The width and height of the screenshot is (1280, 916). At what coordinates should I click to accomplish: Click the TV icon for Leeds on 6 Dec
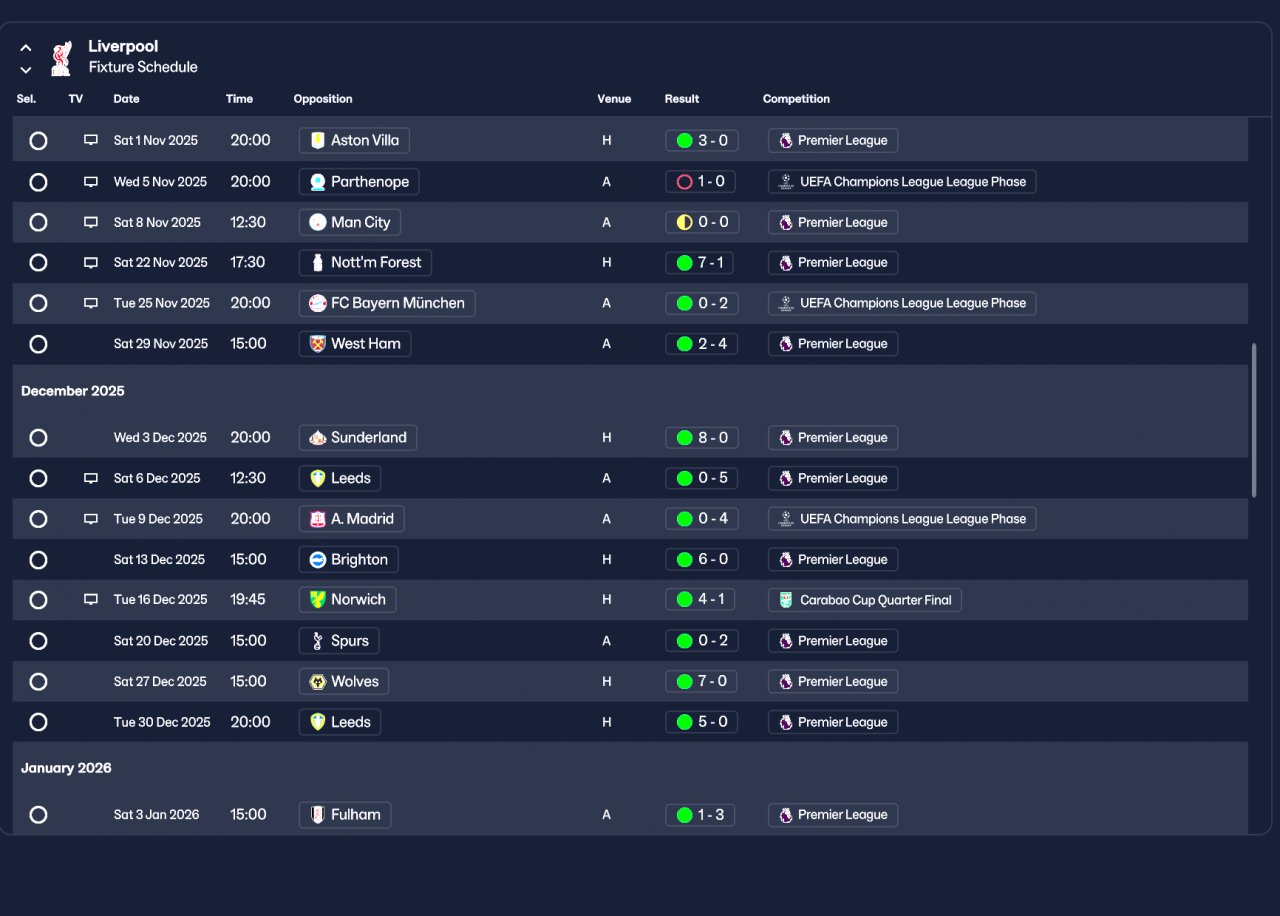pyautogui.click(x=91, y=479)
